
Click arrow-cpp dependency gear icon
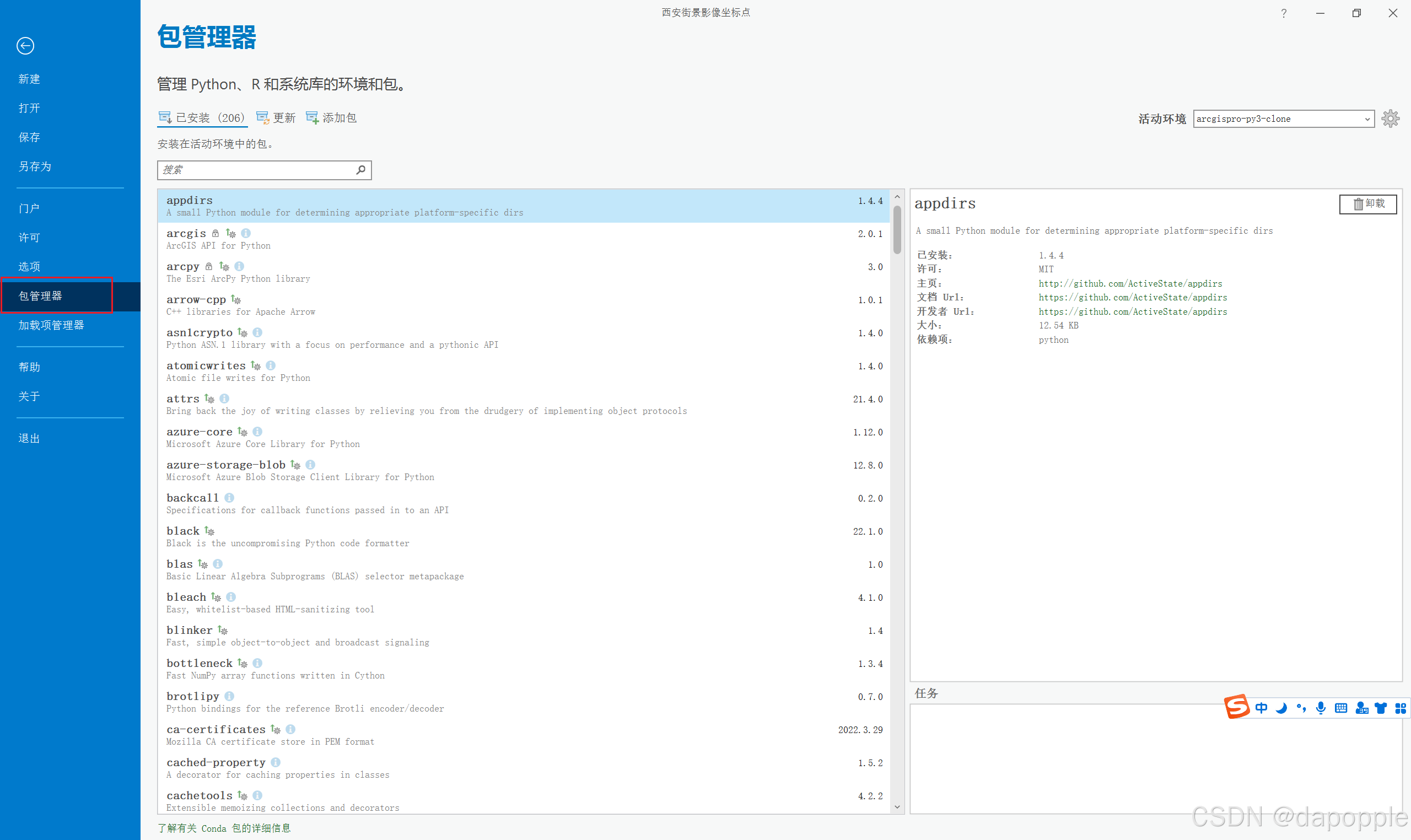tap(236, 299)
